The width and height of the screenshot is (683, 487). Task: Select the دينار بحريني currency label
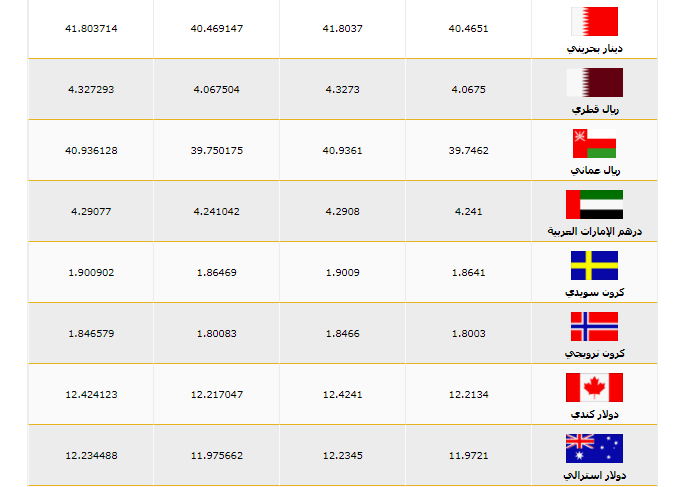[594, 47]
